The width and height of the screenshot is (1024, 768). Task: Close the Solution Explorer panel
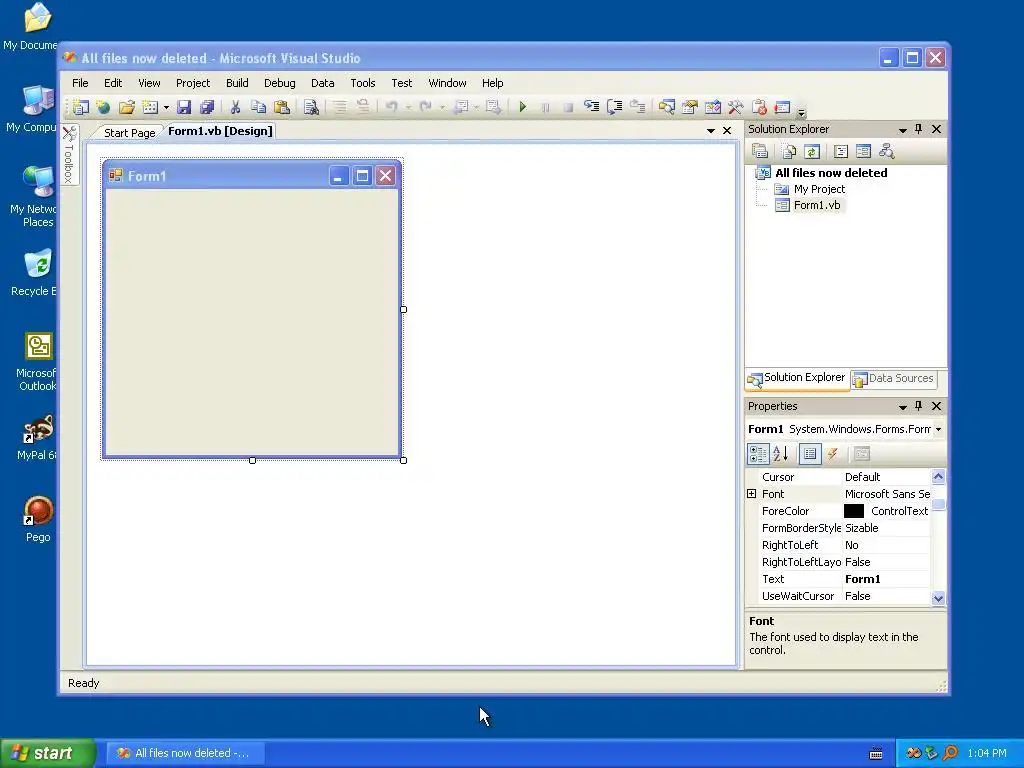click(936, 129)
